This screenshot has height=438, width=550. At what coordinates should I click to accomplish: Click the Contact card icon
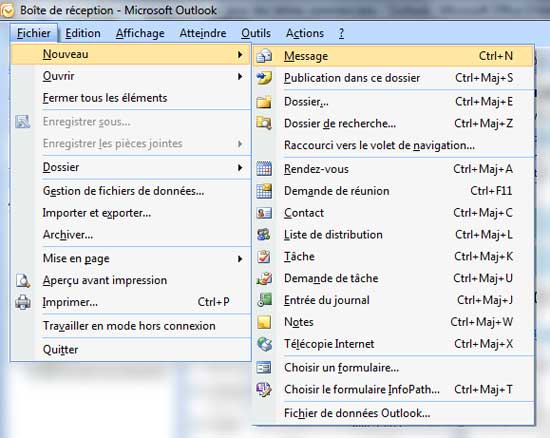click(264, 213)
